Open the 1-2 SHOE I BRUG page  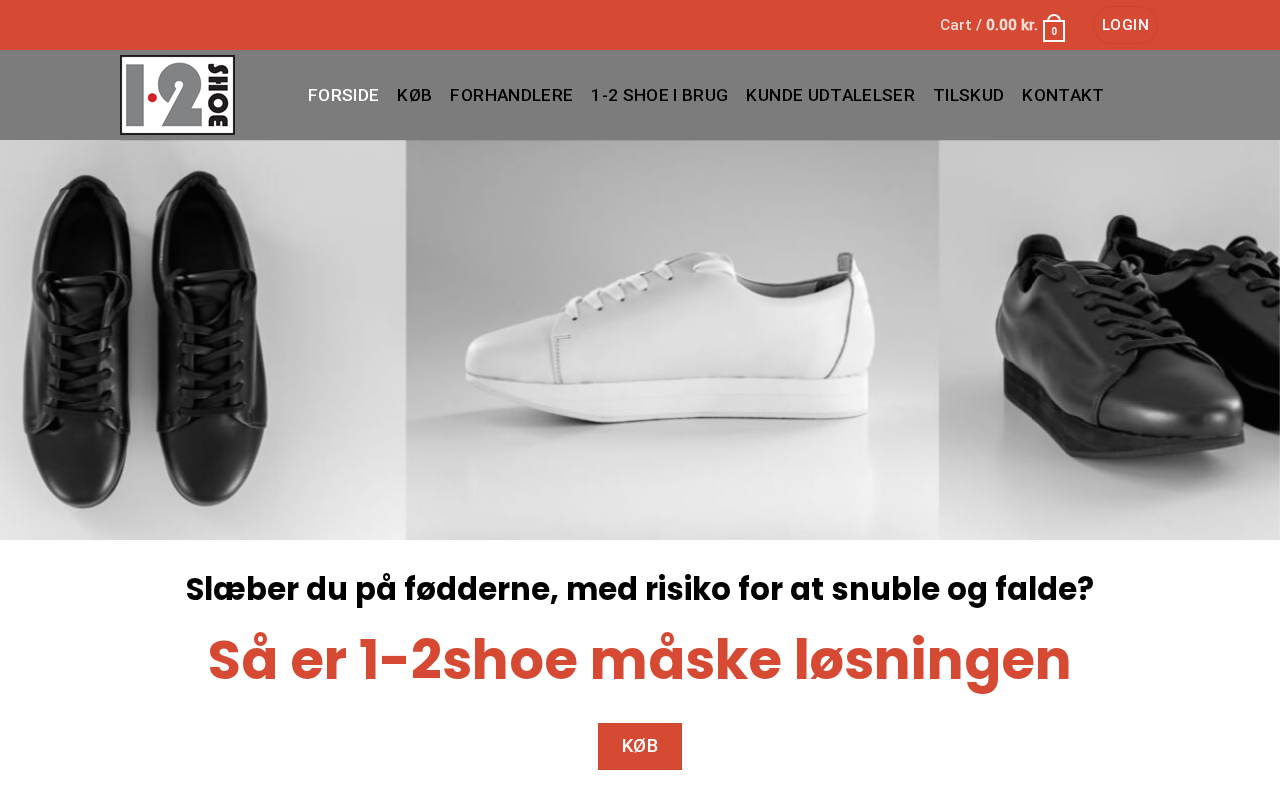[x=659, y=95]
